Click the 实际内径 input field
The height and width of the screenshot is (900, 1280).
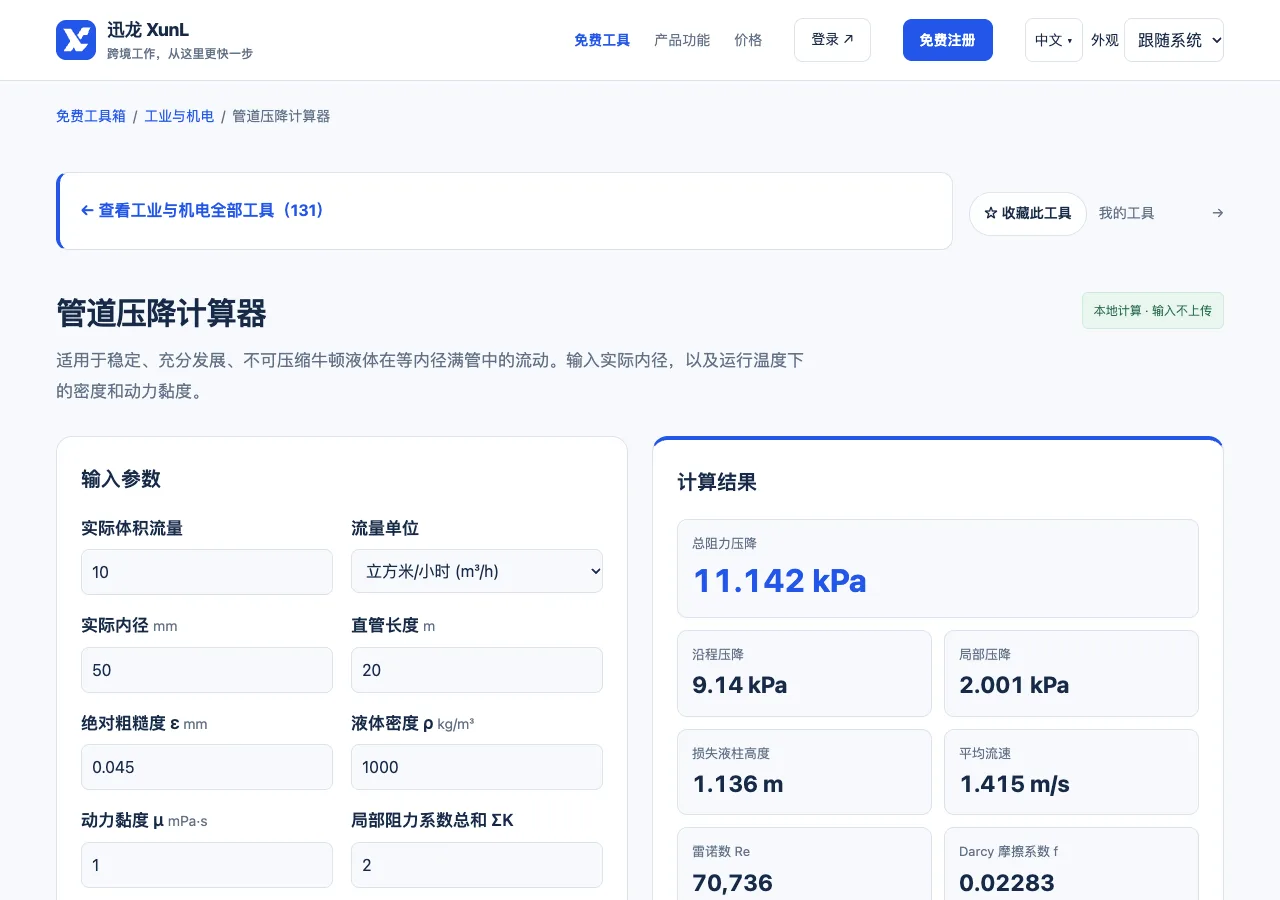207,670
